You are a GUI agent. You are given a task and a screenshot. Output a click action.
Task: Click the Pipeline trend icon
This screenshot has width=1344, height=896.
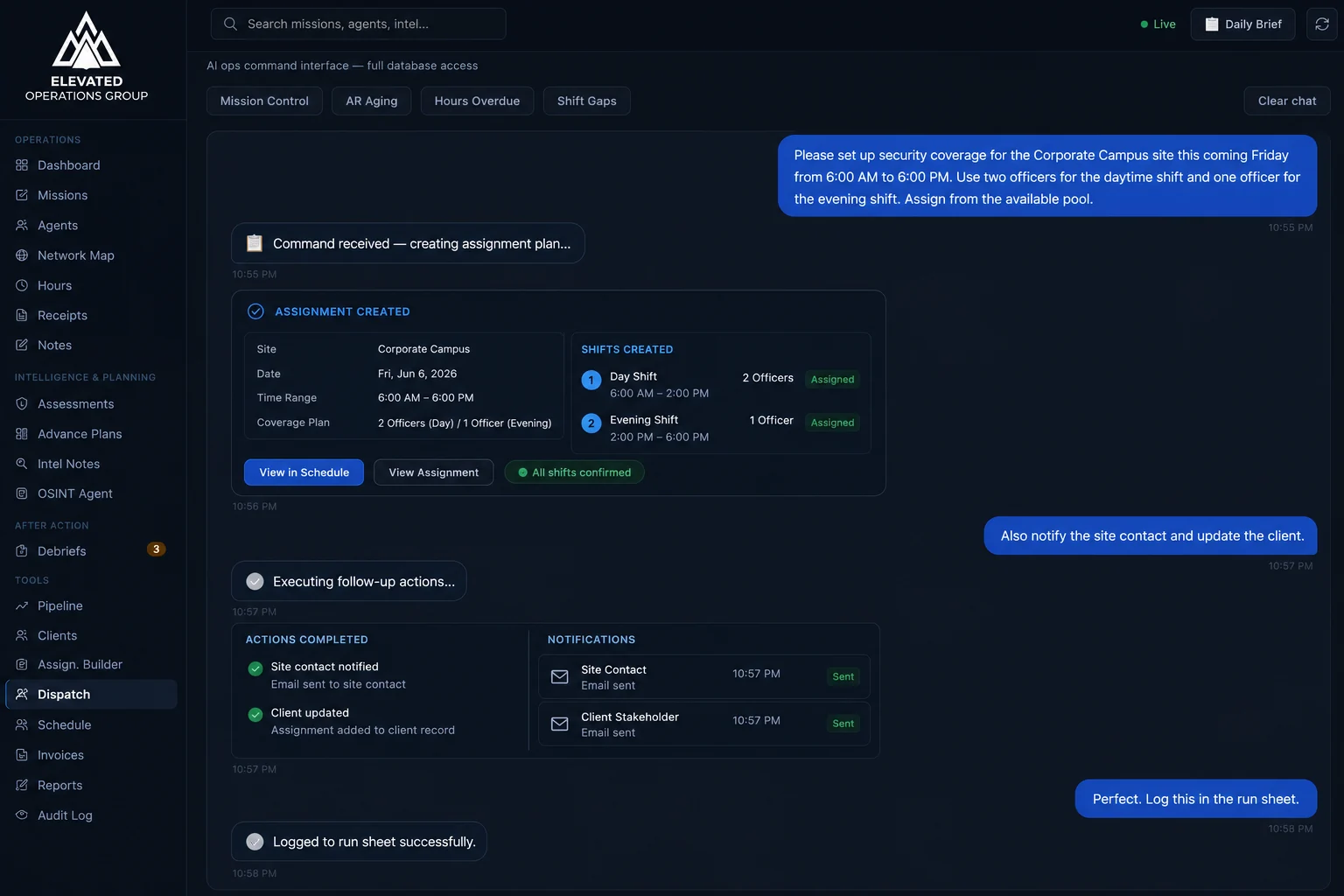click(22, 605)
